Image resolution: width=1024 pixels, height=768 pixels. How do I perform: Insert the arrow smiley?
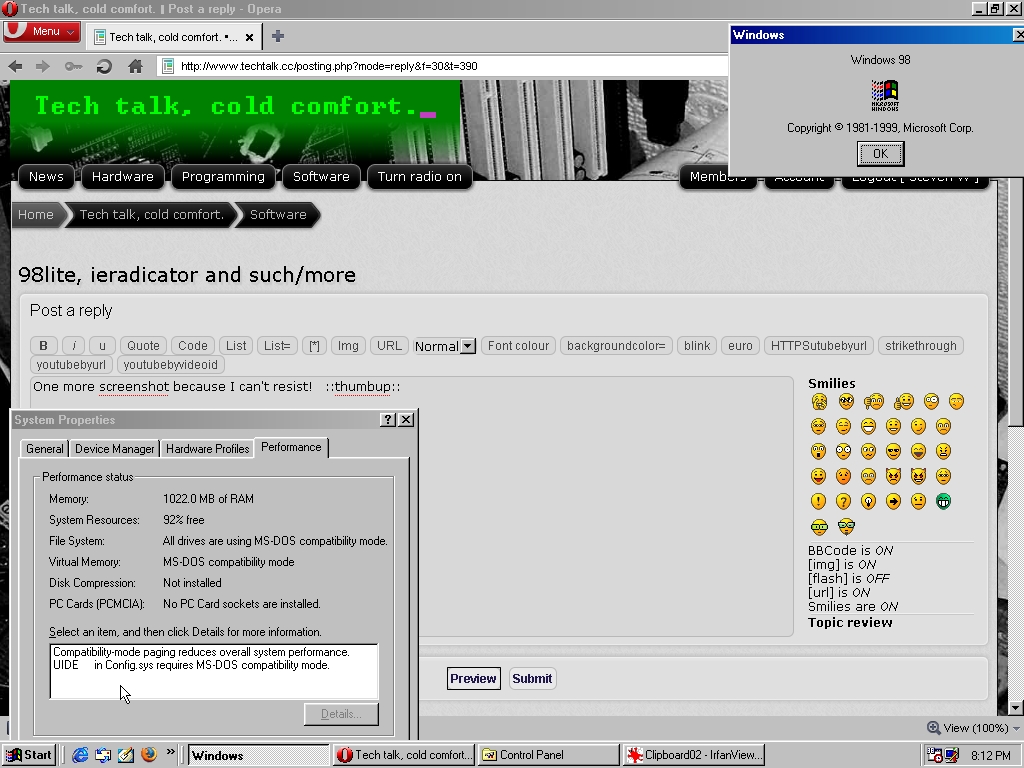tap(893, 502)
